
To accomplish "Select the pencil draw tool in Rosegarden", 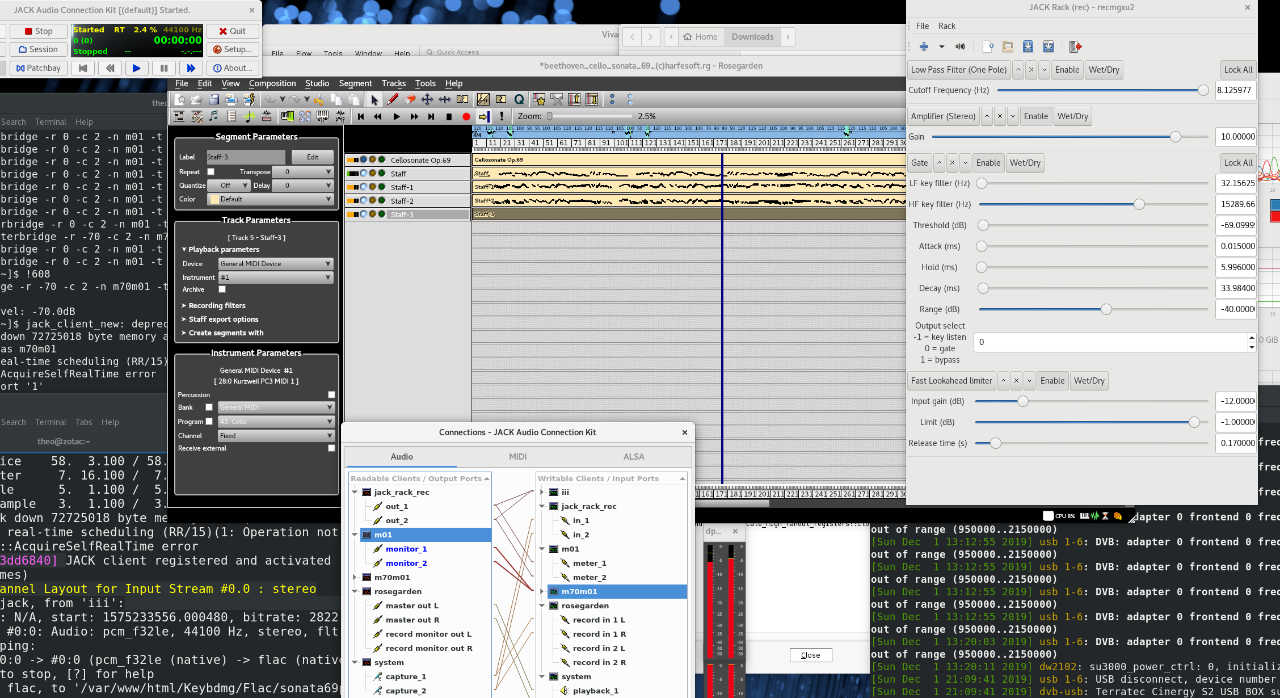I will 393,100.
